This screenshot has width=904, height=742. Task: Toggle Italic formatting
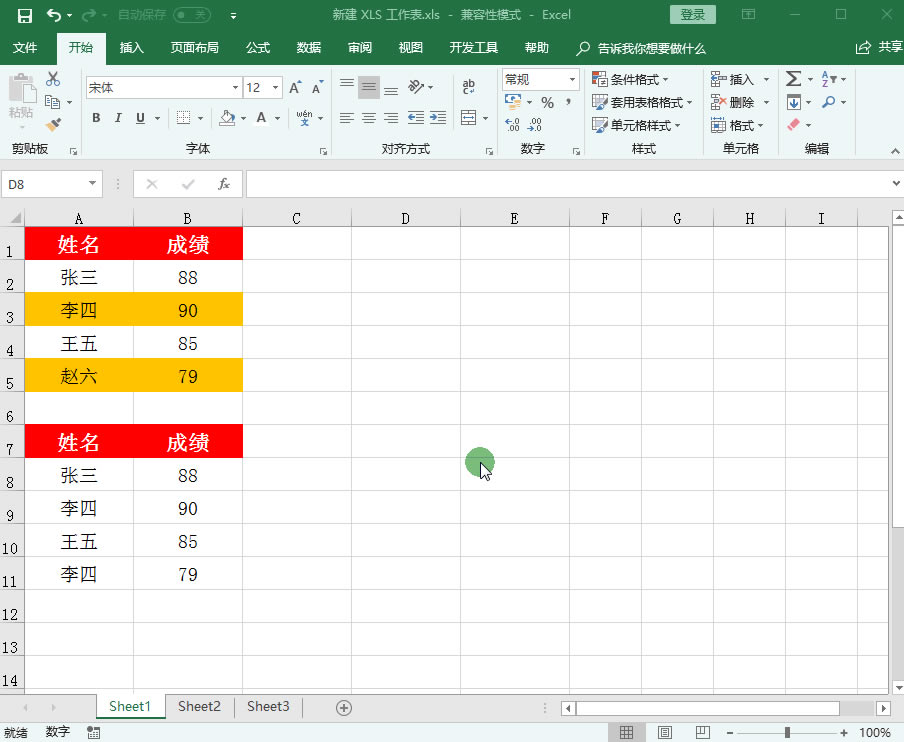[118, 118]
